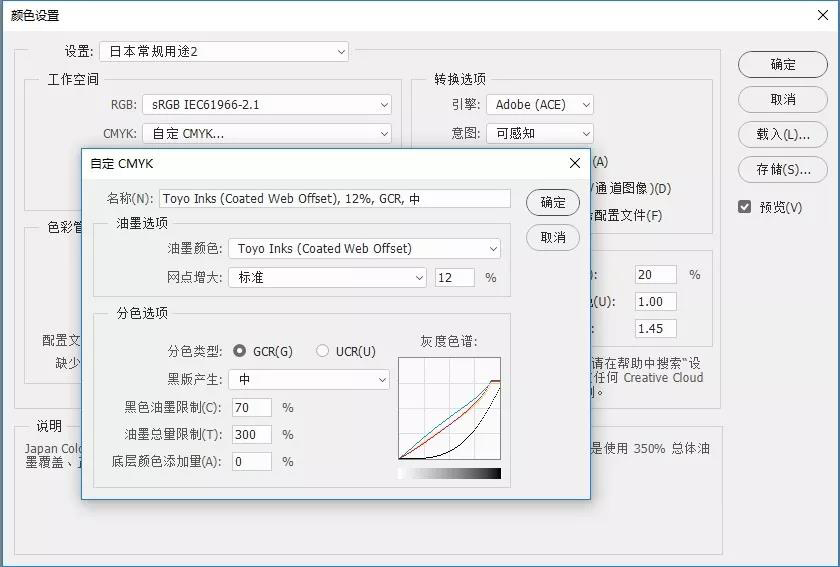Open the 引擎 Adobe (ACE) dropdown
The height and width of the screenshot is (567, 840).
tap(539, 104)
